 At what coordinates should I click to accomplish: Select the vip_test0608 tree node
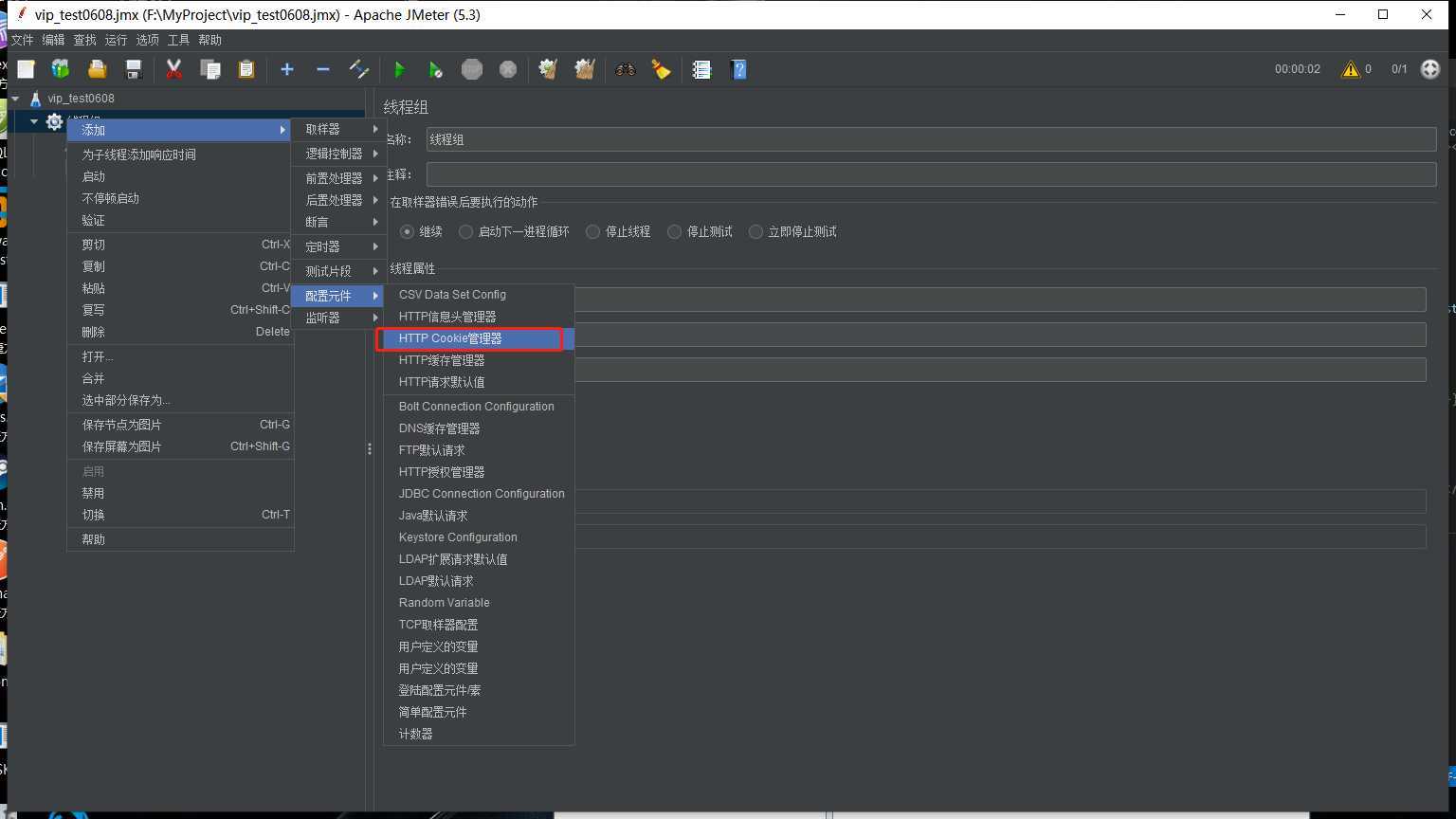click(81, 99)
